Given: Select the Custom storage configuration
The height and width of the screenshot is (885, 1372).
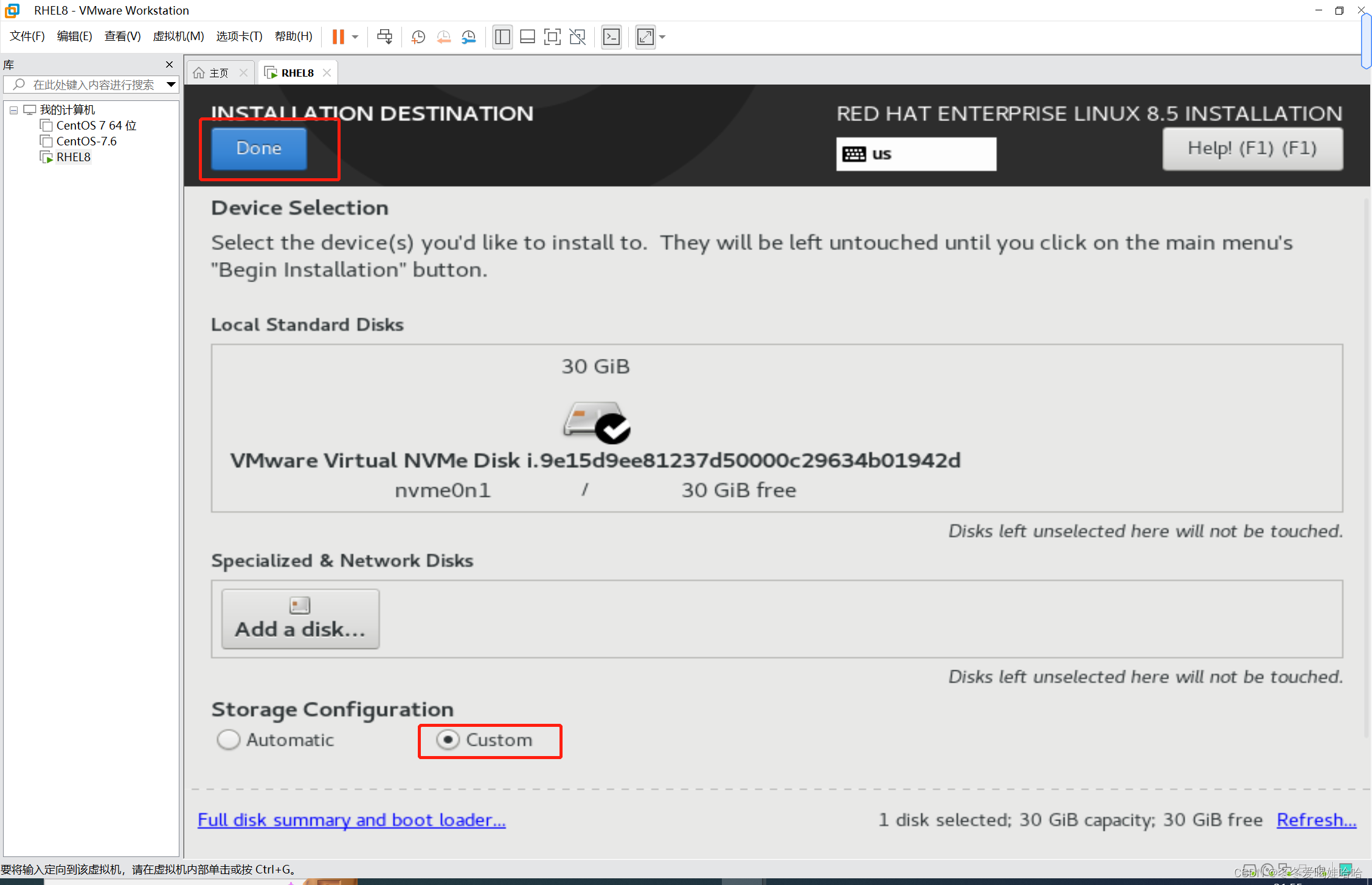Looking at the screenshot, I should coord(484,740).
